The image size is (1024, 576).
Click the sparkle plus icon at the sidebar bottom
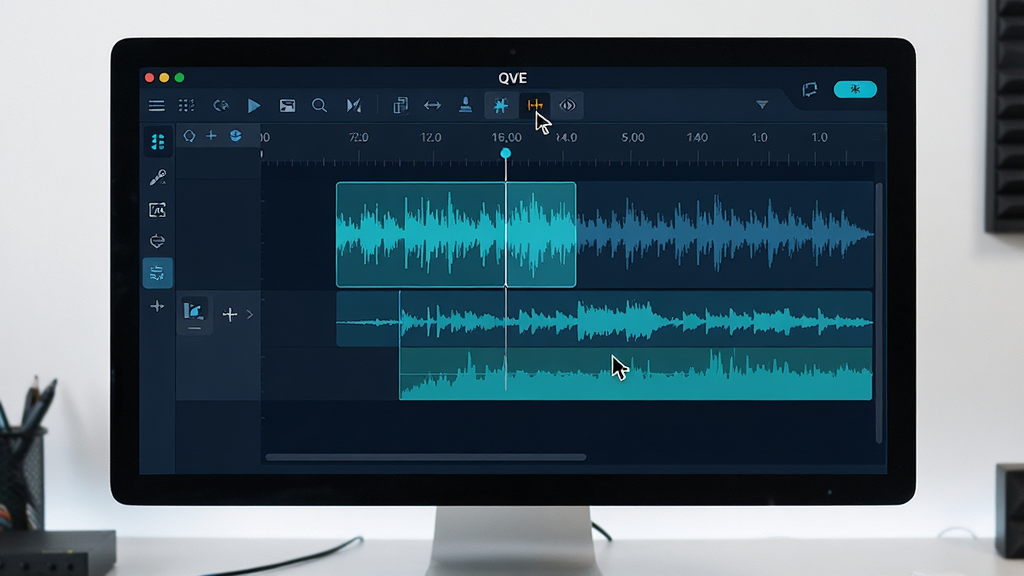click(x=157, y=306)
